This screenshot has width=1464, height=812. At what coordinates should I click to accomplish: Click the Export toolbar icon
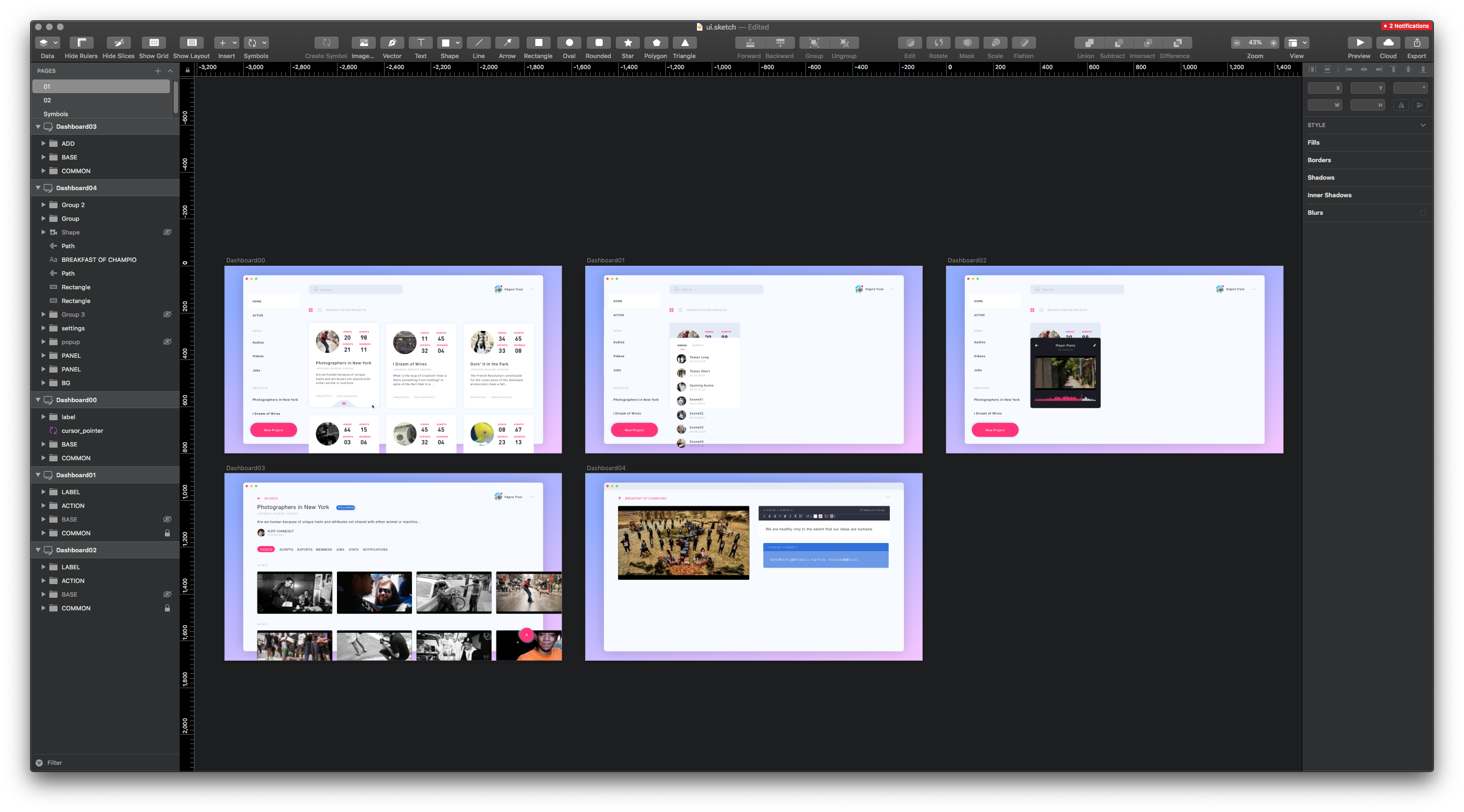tap(1416, 43)
